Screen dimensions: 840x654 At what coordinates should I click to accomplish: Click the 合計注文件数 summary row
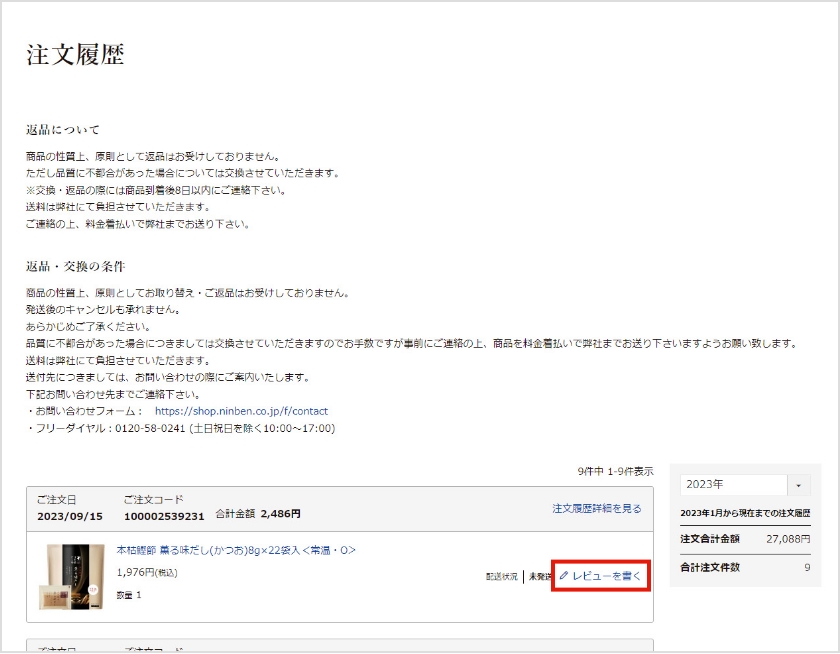(745, 567)
